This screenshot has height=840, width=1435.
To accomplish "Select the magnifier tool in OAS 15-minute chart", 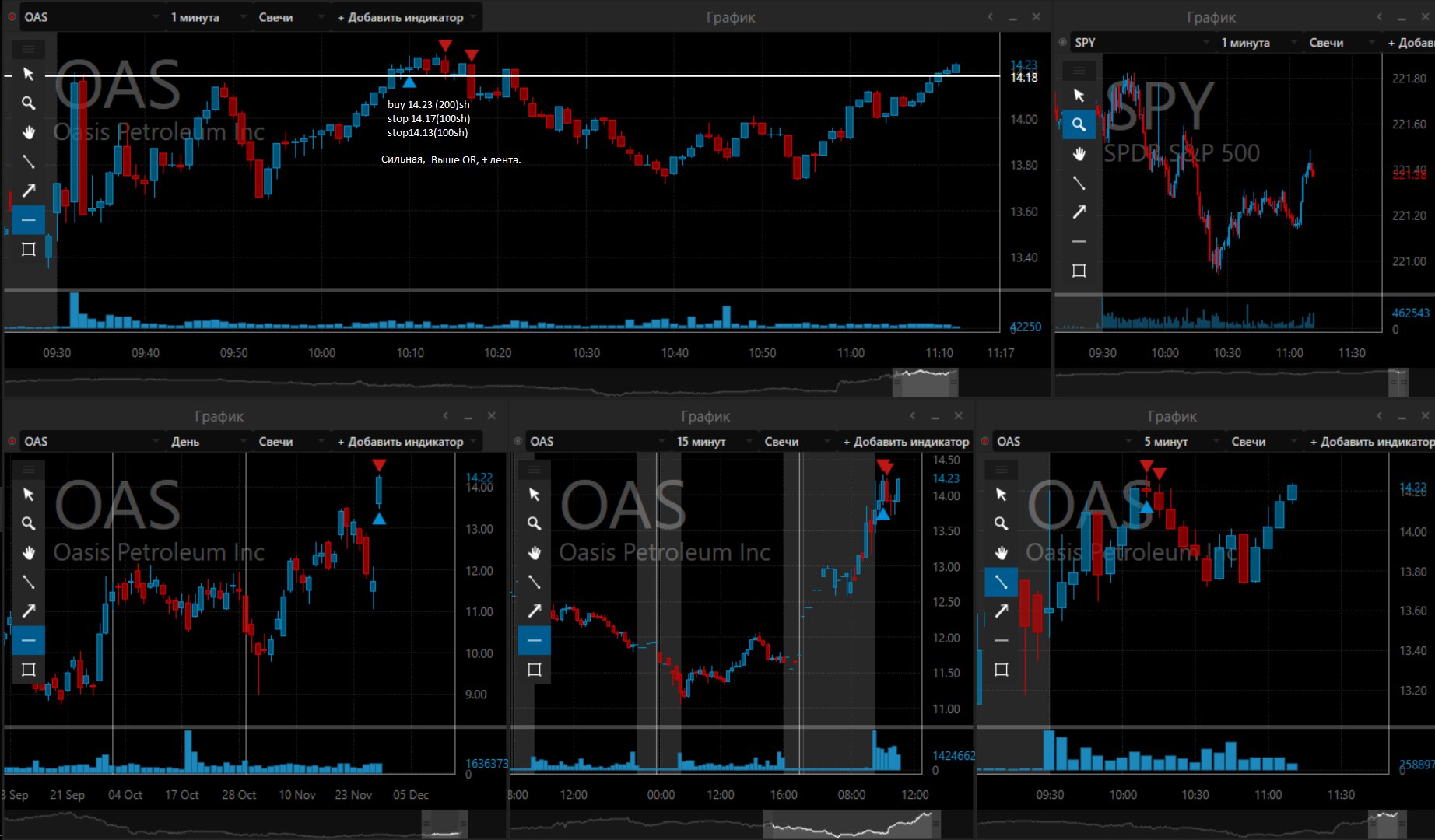I will pos(535,523).
